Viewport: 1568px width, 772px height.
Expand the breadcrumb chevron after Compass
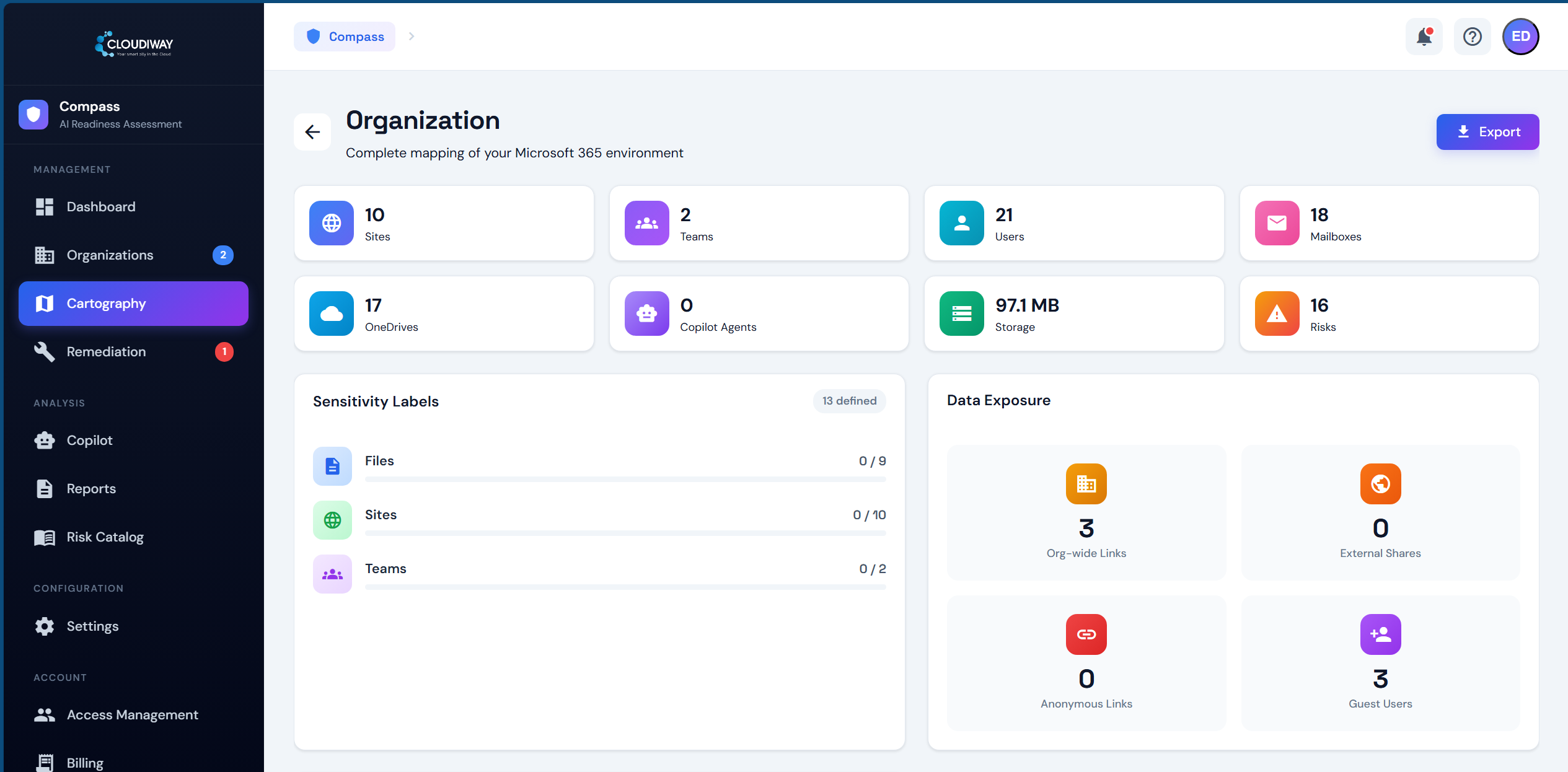pyautogui.click(x=412, y=37)
